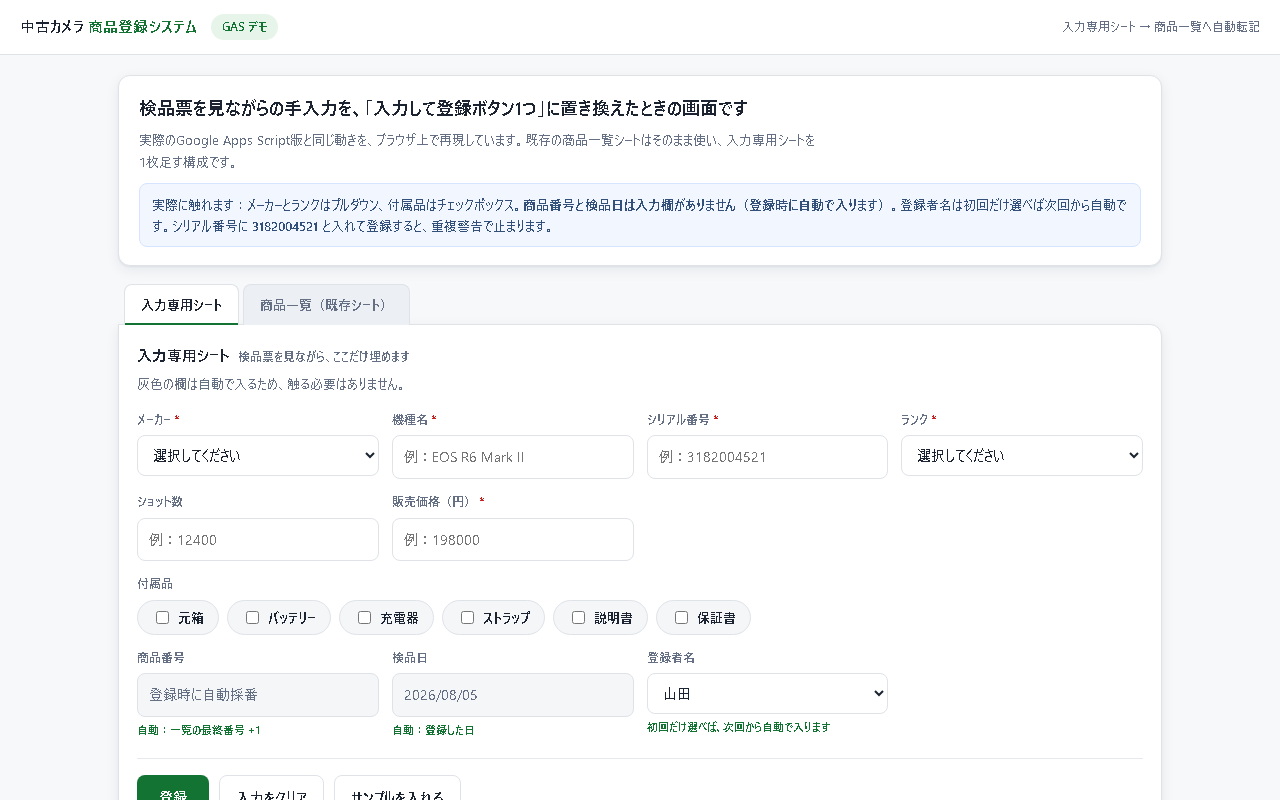Click the 入力をクリア button
This screenshot has width=1280, height=800.
tap(271, 788)
